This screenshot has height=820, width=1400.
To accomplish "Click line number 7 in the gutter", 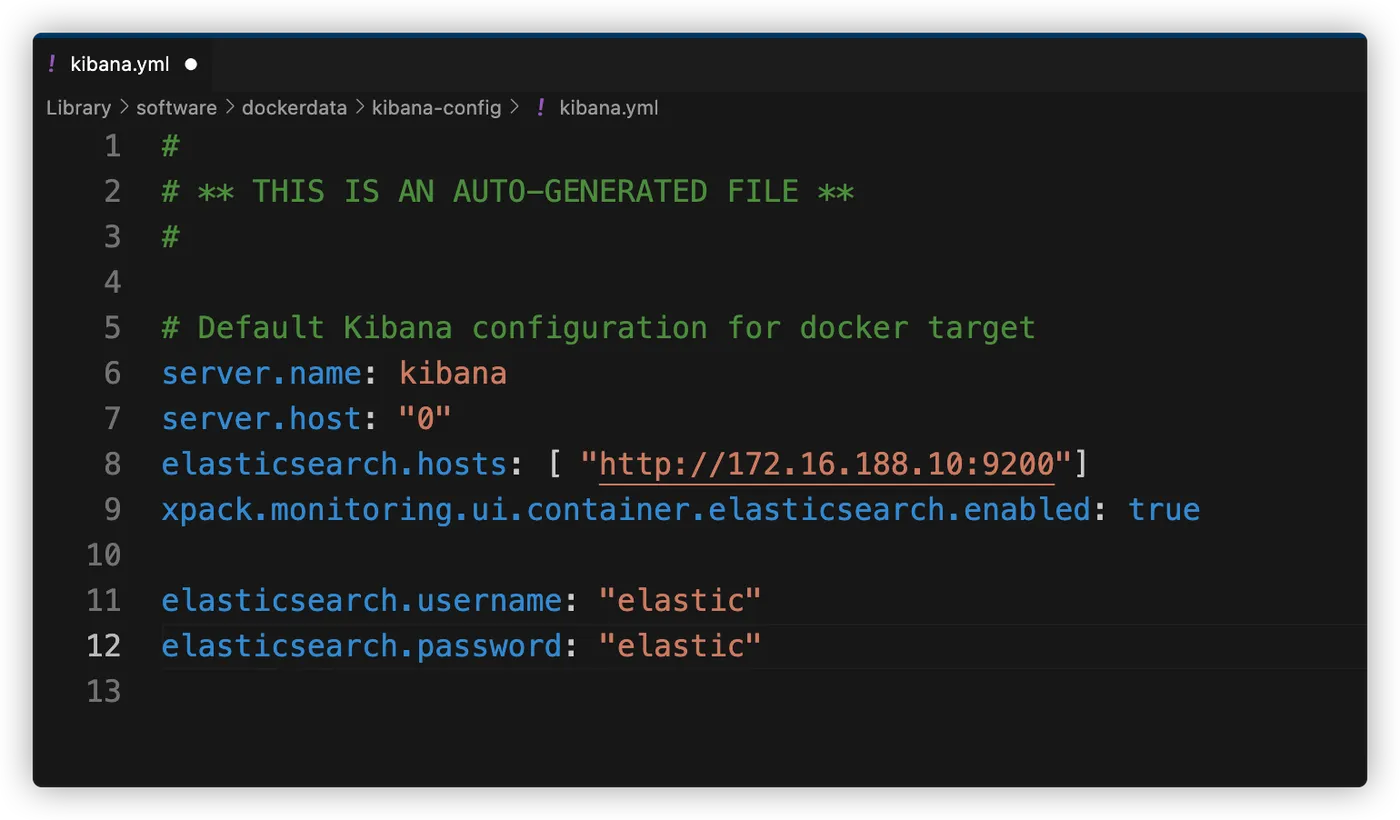I will click(112, 418).
